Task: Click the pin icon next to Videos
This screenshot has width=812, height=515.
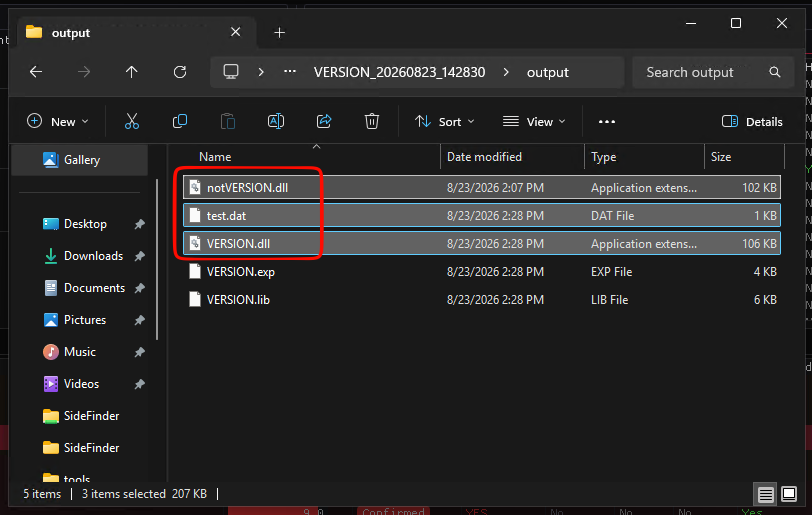Action: click(139, 384)
